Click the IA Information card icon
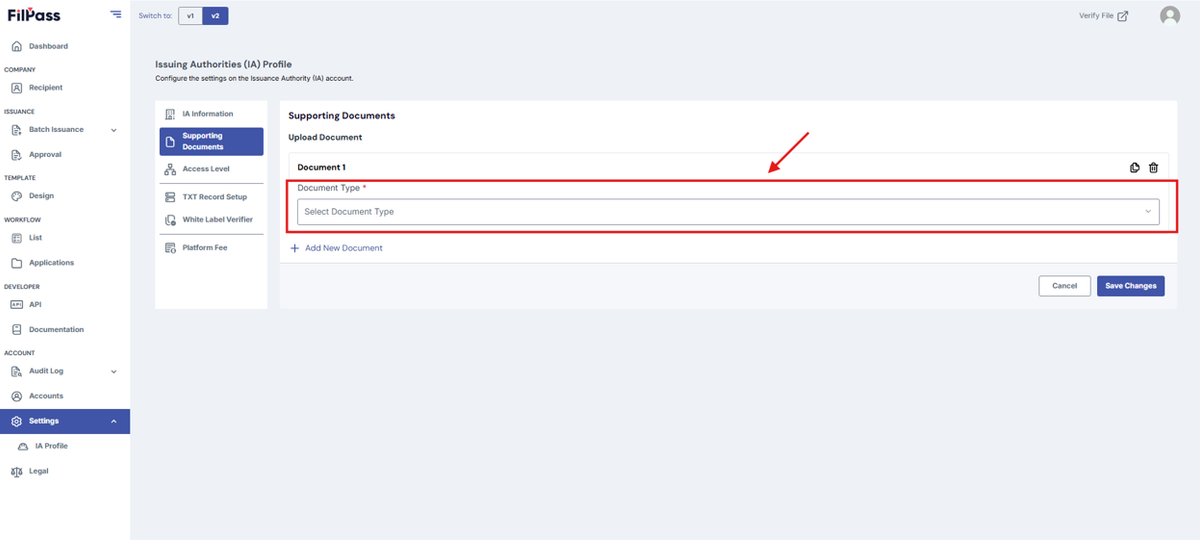Image resolution: width=1200 pixels, height=540 pixels. [x=170, y=114]
